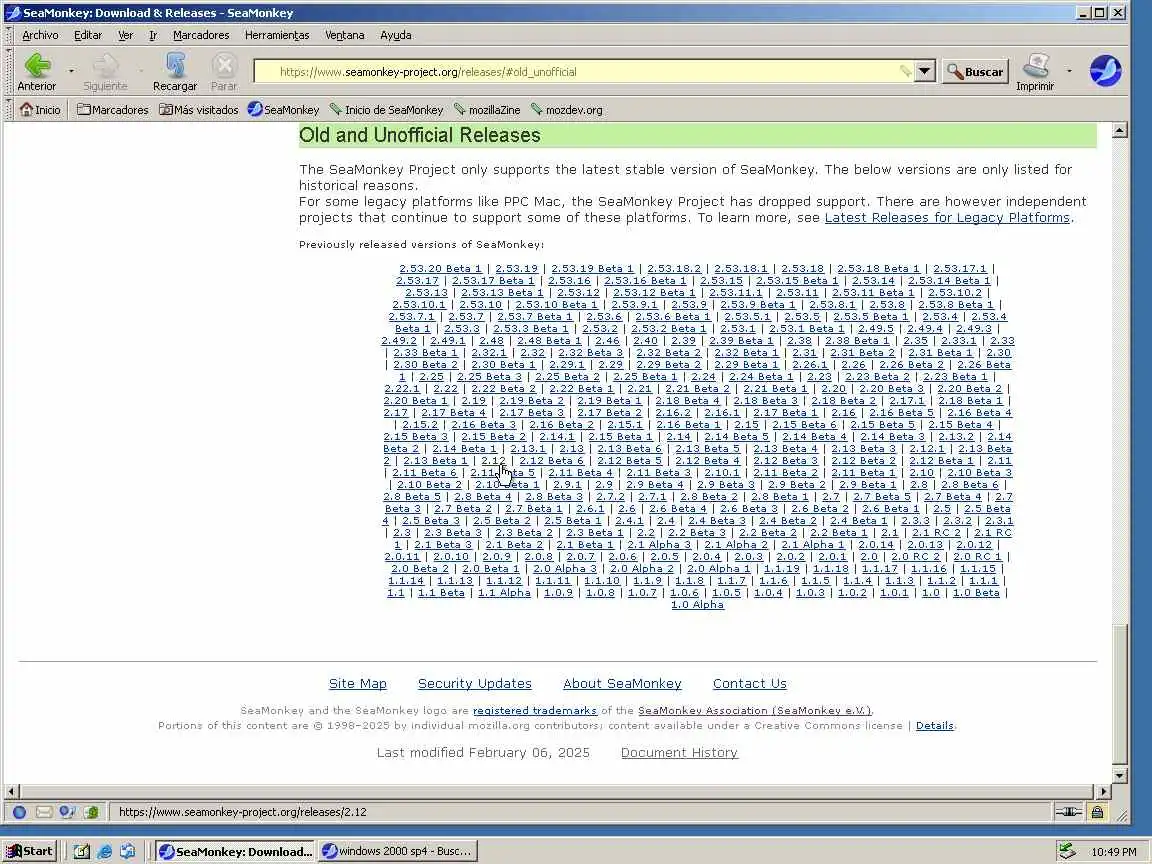Open Ventana menu
Image resolution: width=1152 pixels, height=864 pixels.
click(x=345, y=35)
